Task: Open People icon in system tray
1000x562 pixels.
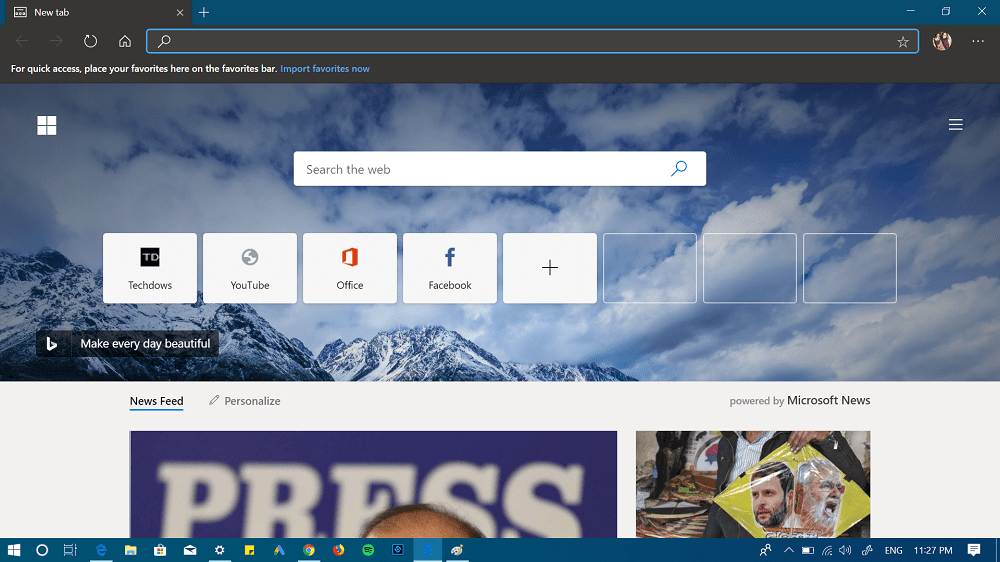Action: [x=766, y=550]
